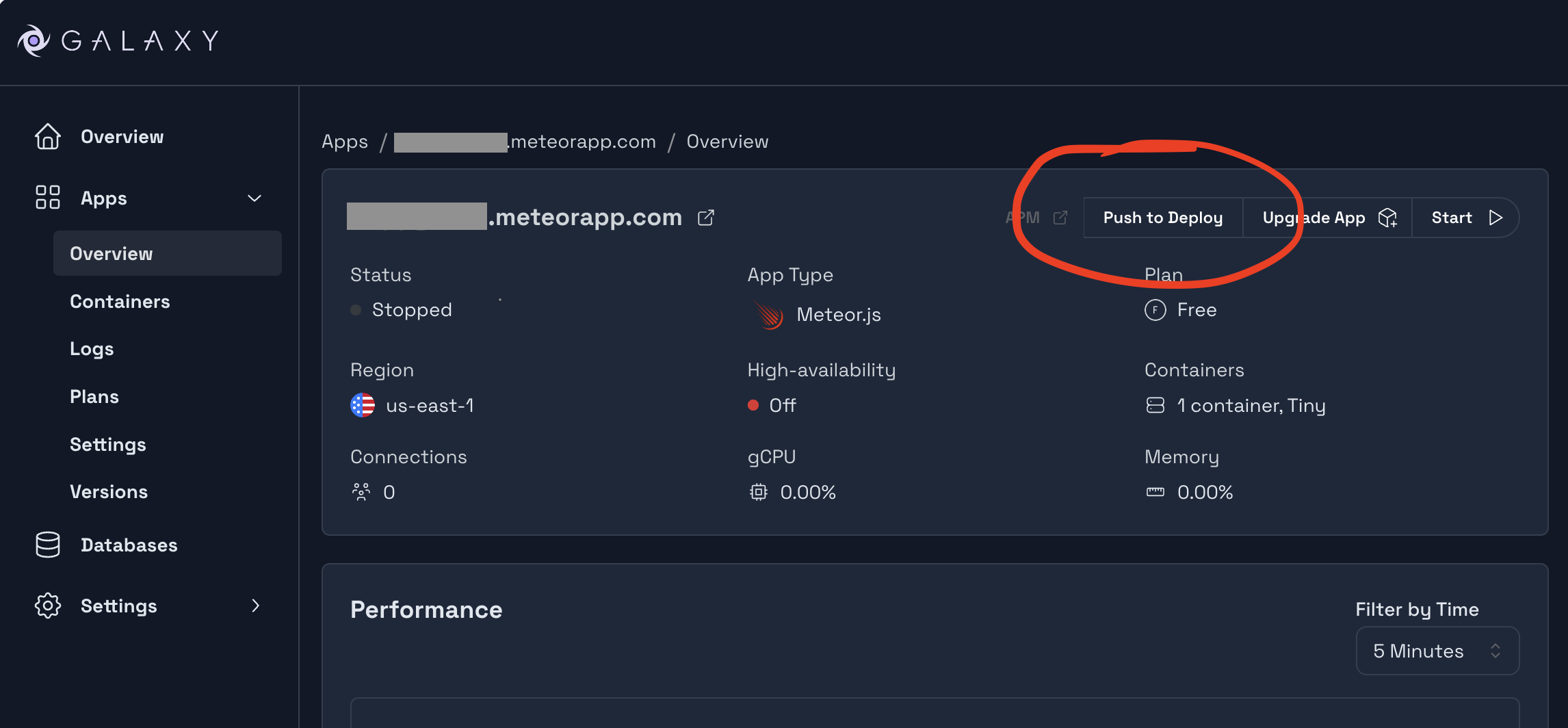Open the Logs page
Screen dimensions: 1568x728
coord(92,349)
